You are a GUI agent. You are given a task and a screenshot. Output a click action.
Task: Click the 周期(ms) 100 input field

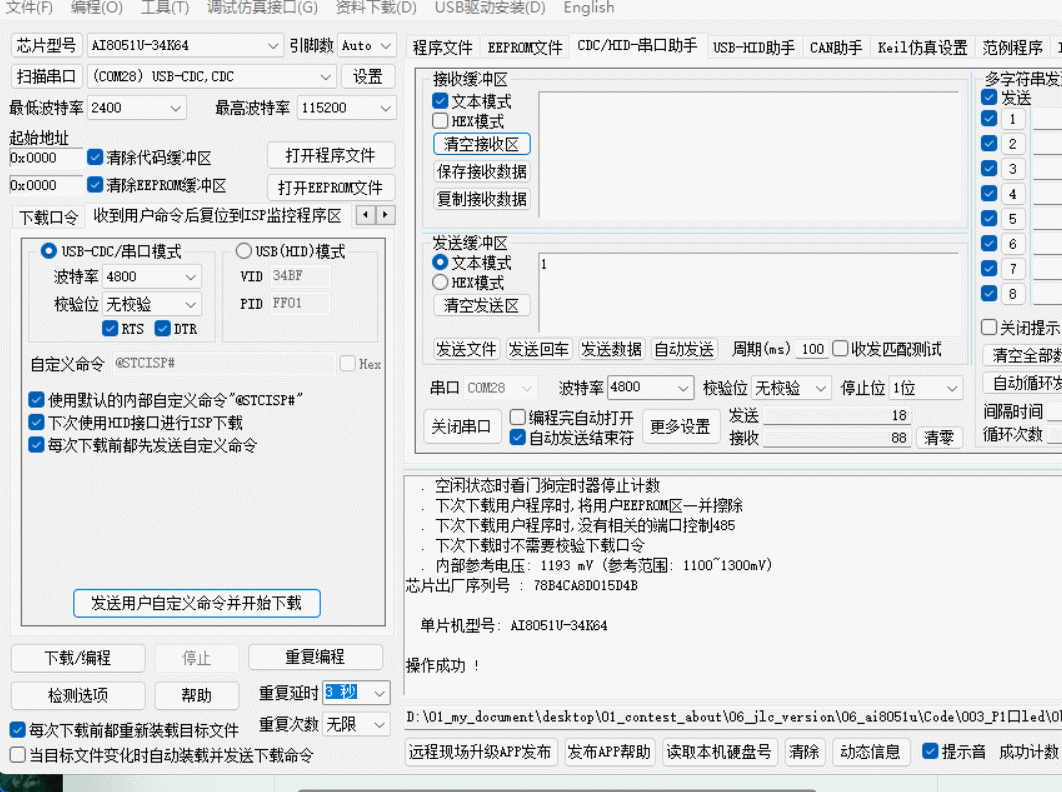(x=812, y=349)
